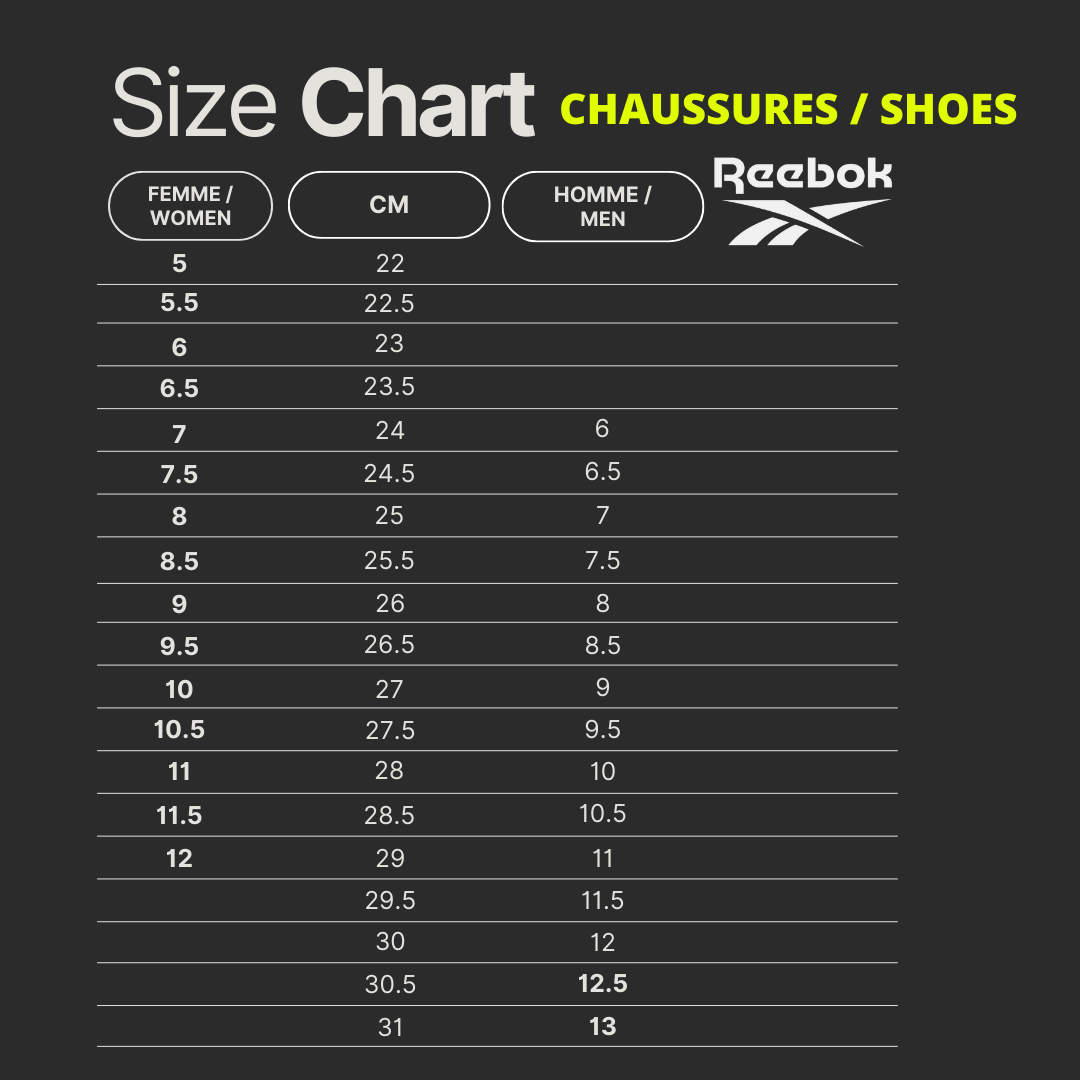Image resolution: width=1080 pixels, height=1080 pixels.
Task: Click the 31 CM value
Action: [390, 1027]
